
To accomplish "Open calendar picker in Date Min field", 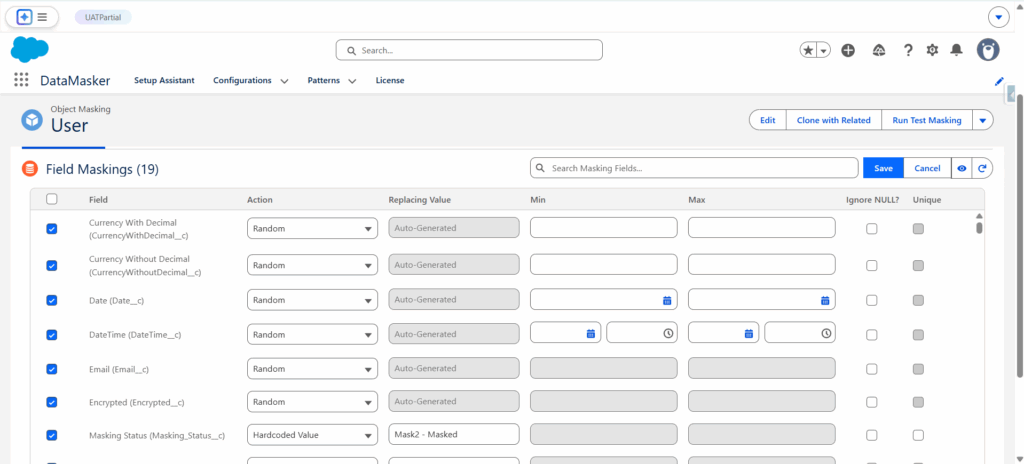I will coord(667,300).
